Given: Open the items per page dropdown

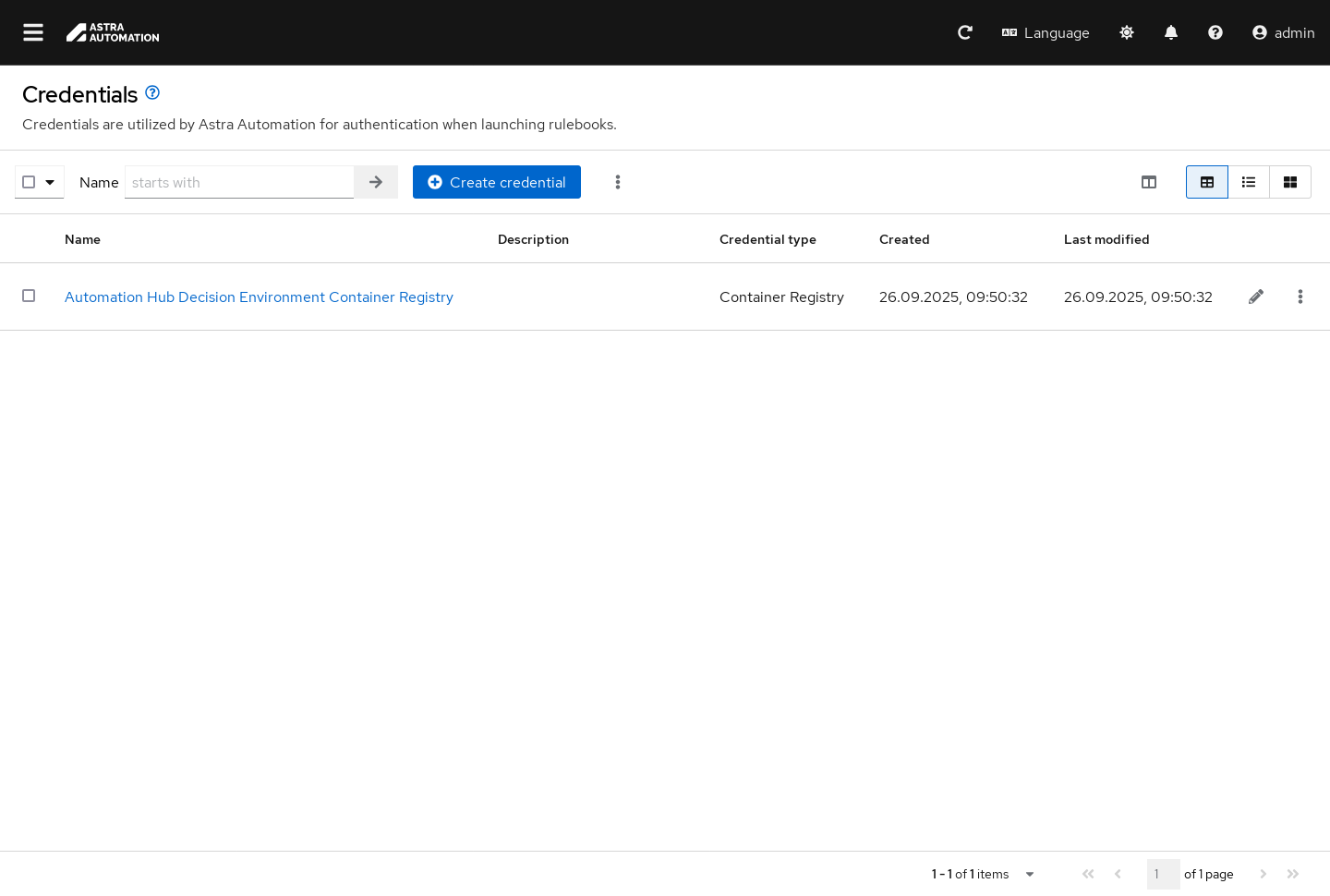Looking at the screenshot, I should (1029, 874).
